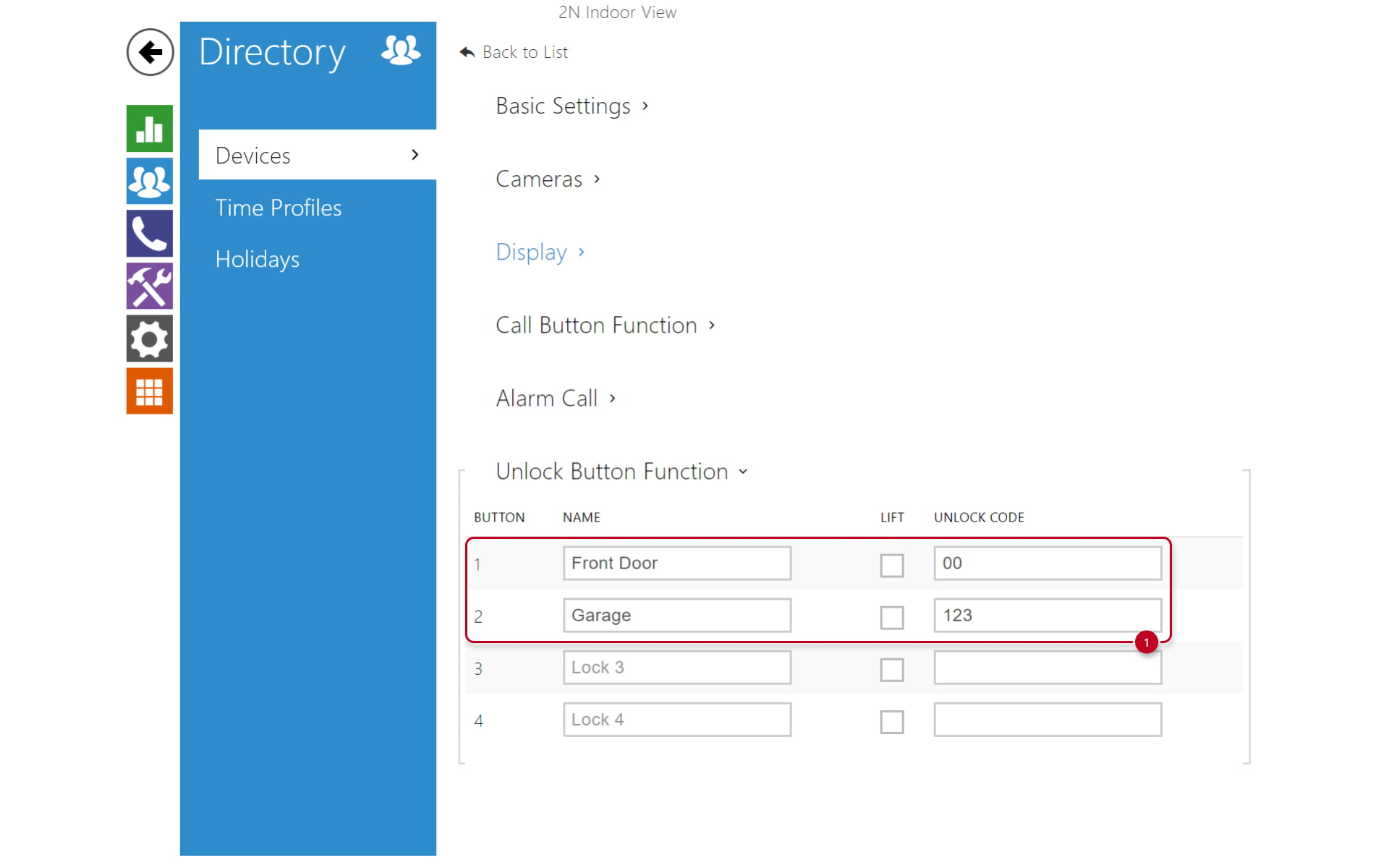Image resolution: width=1389 pixels, height=868 pixels.
Task: Click unlock code field containing 123
Action: [x=1048, y=615]
